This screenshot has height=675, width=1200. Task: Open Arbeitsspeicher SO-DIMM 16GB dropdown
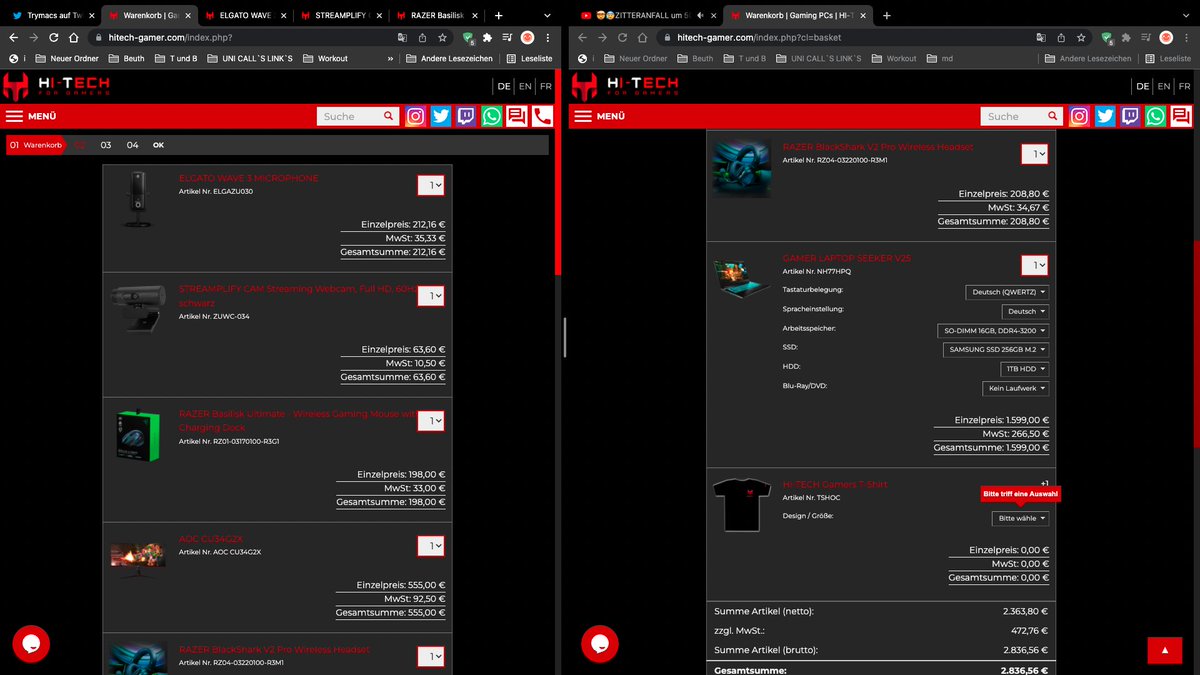994,330
